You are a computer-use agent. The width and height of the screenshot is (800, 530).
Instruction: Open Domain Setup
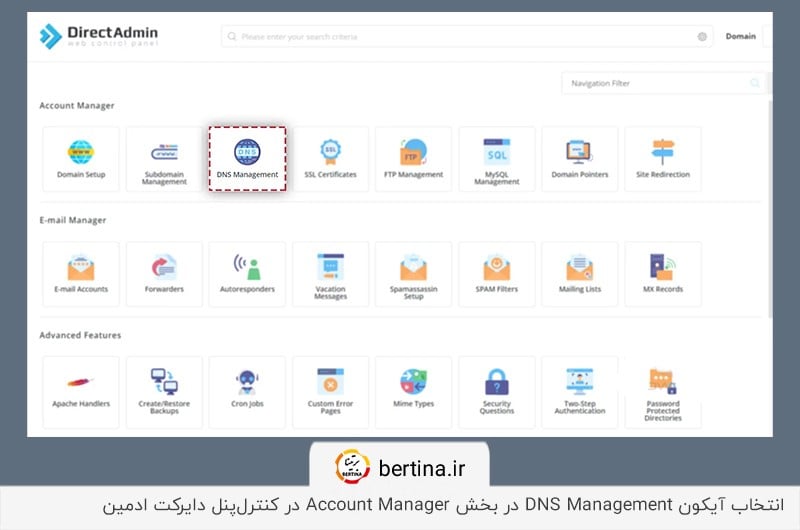81,159
